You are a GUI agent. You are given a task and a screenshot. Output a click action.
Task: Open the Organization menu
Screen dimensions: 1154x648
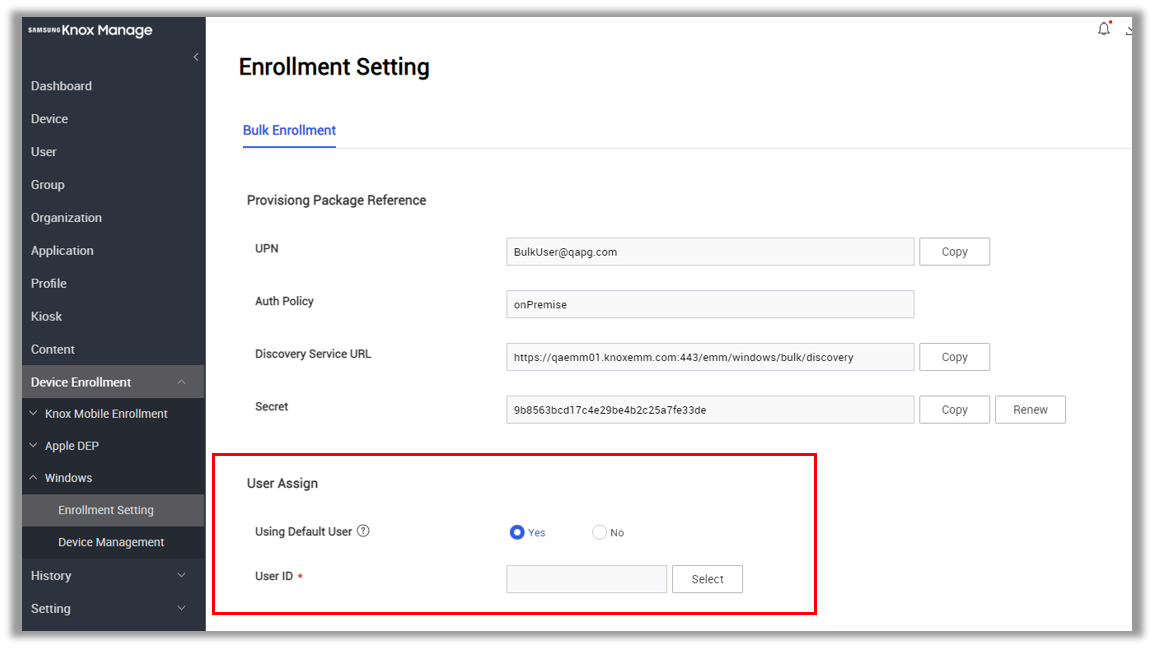(66, 218)
